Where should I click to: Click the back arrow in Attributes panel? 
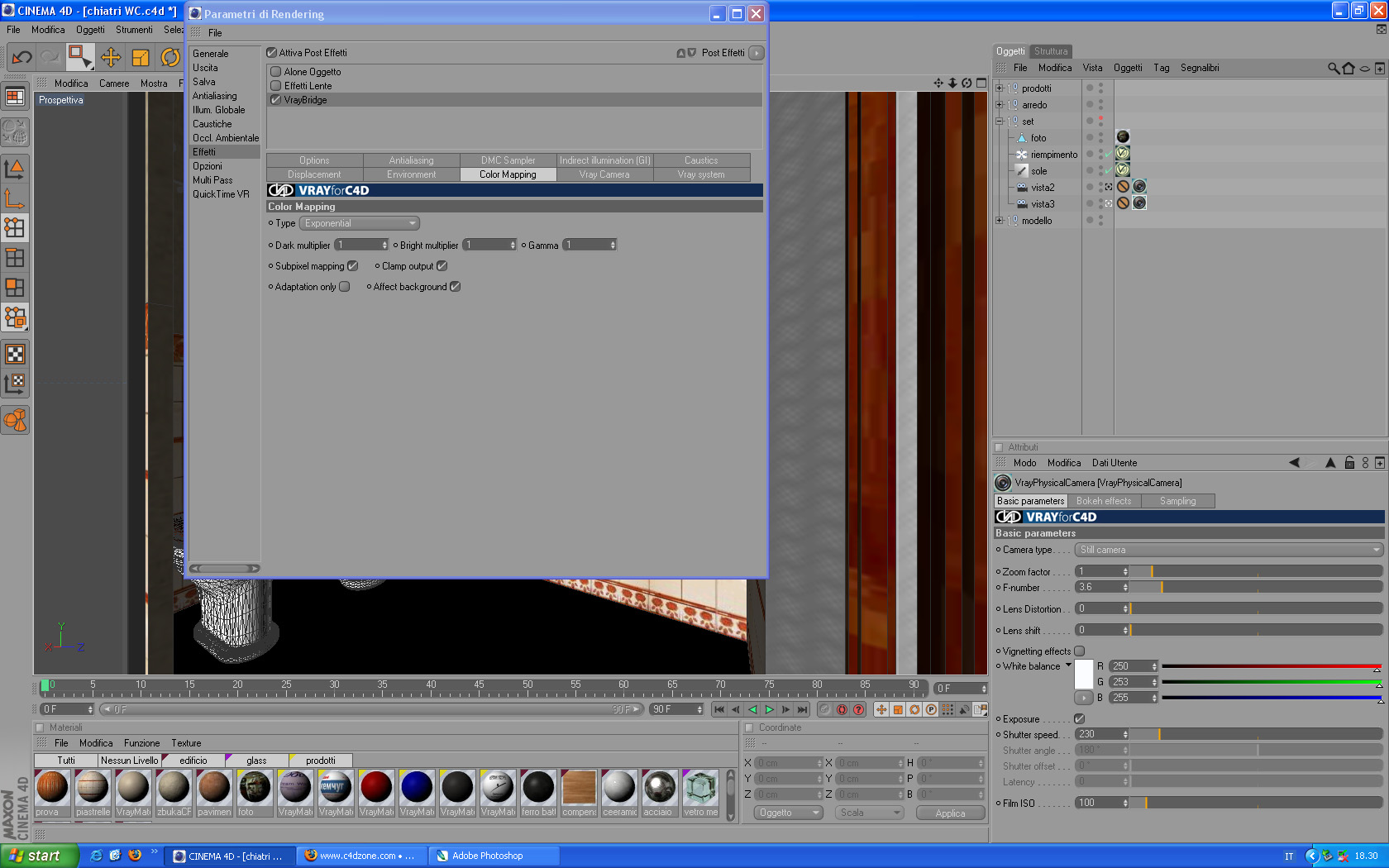(1294, 463)
